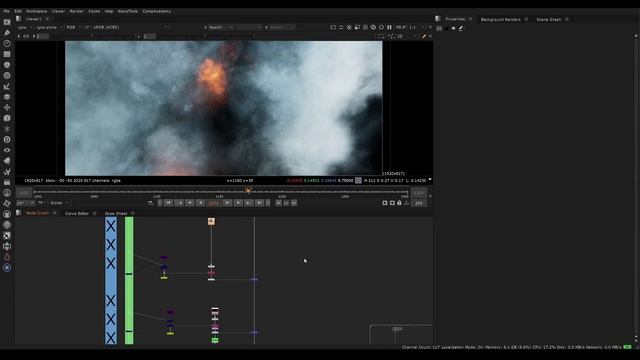Open the Deep nodes toolbar menu
The width and height of the screenshot is (640, 360).
pyautogui.click(x=7, y=140)
